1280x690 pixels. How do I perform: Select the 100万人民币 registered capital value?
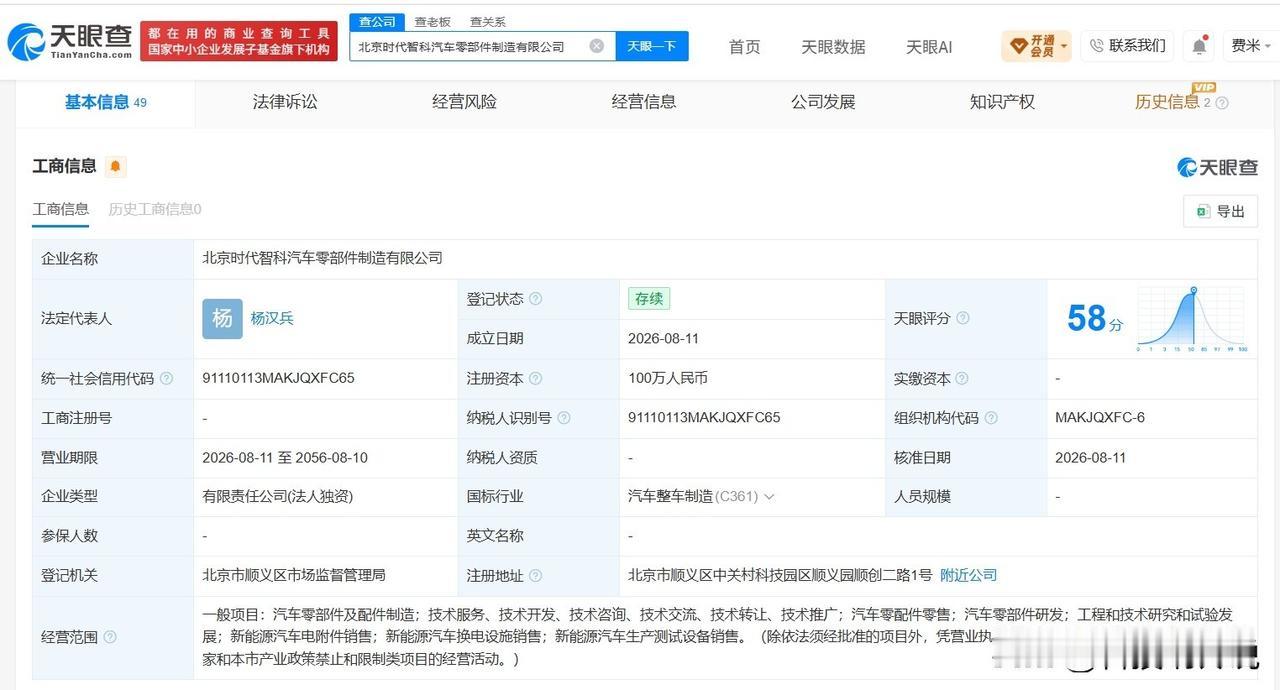668,378
